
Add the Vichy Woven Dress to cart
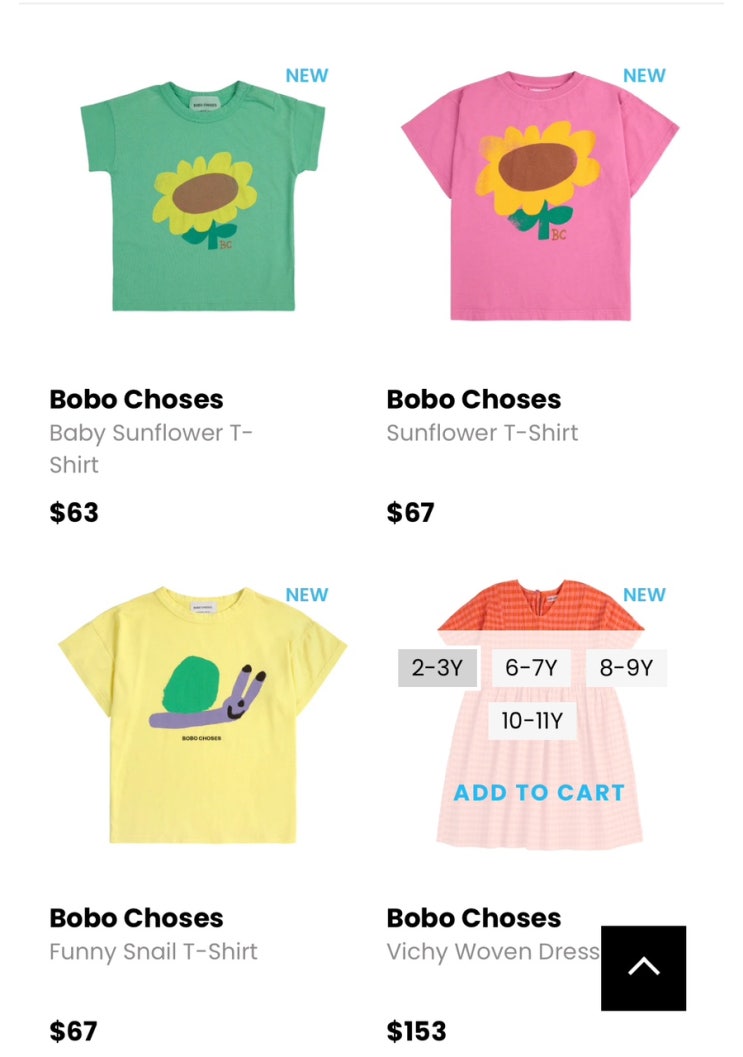(539, 792)
